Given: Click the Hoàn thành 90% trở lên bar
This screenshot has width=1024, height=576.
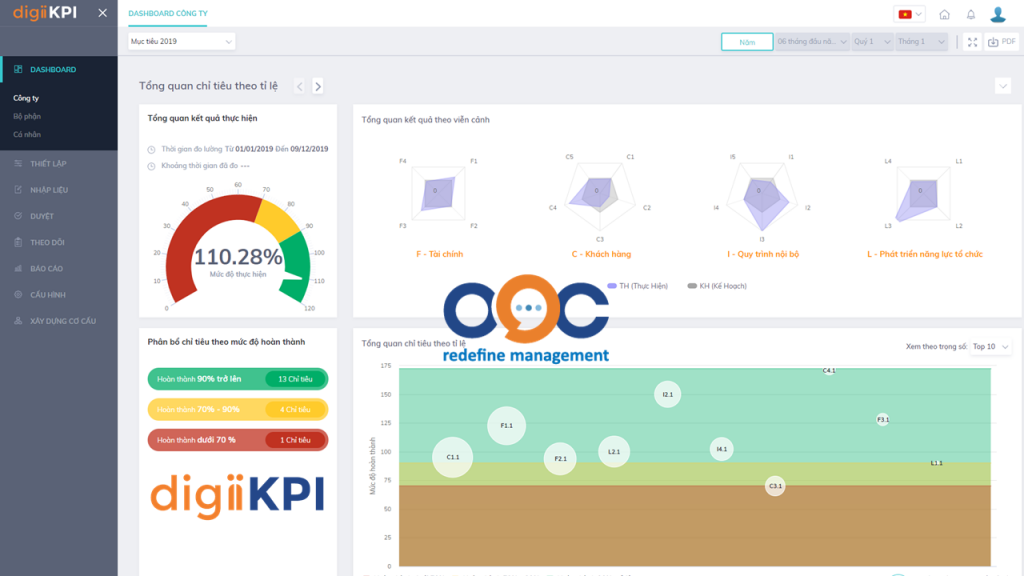Looking at the screenshot, I should (x=238, y=379).
